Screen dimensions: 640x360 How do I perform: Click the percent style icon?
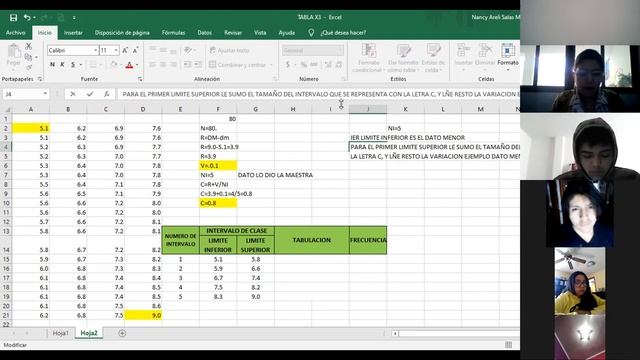[x=303, y=64]
